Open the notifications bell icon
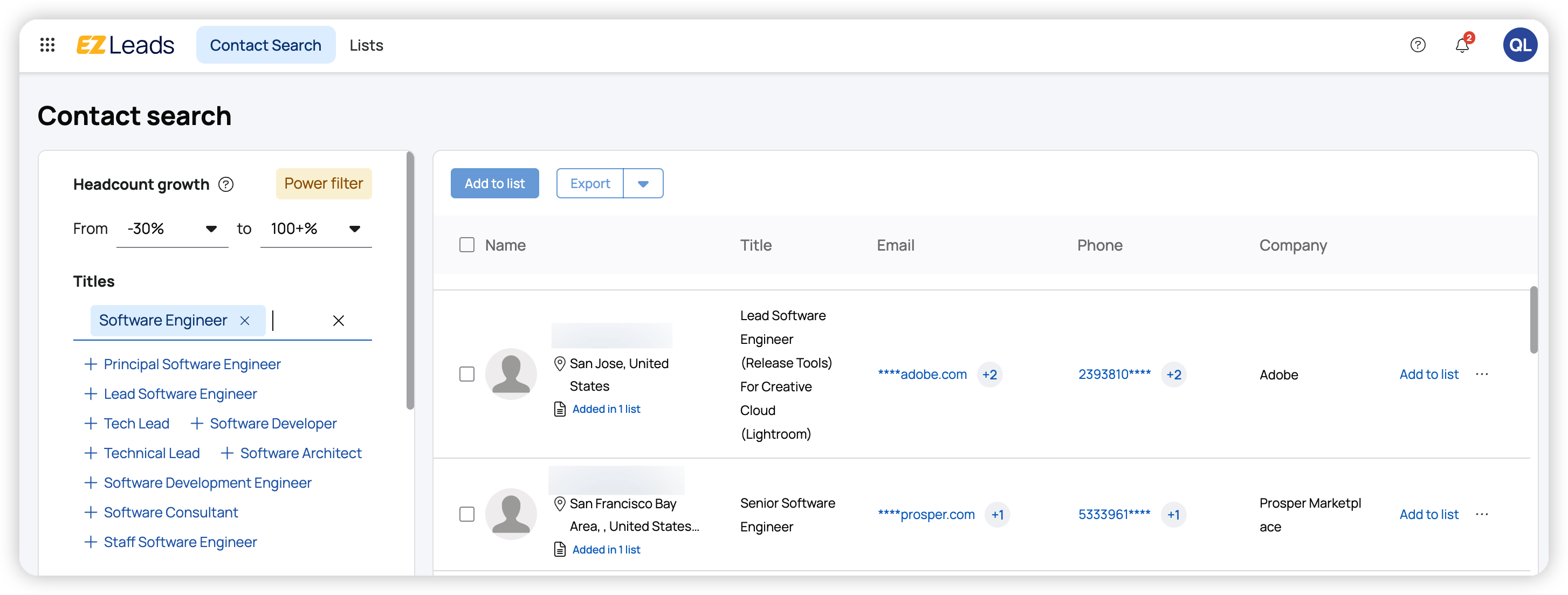The width and height of the screenshot is (1568, 595). coord(1462,45)
